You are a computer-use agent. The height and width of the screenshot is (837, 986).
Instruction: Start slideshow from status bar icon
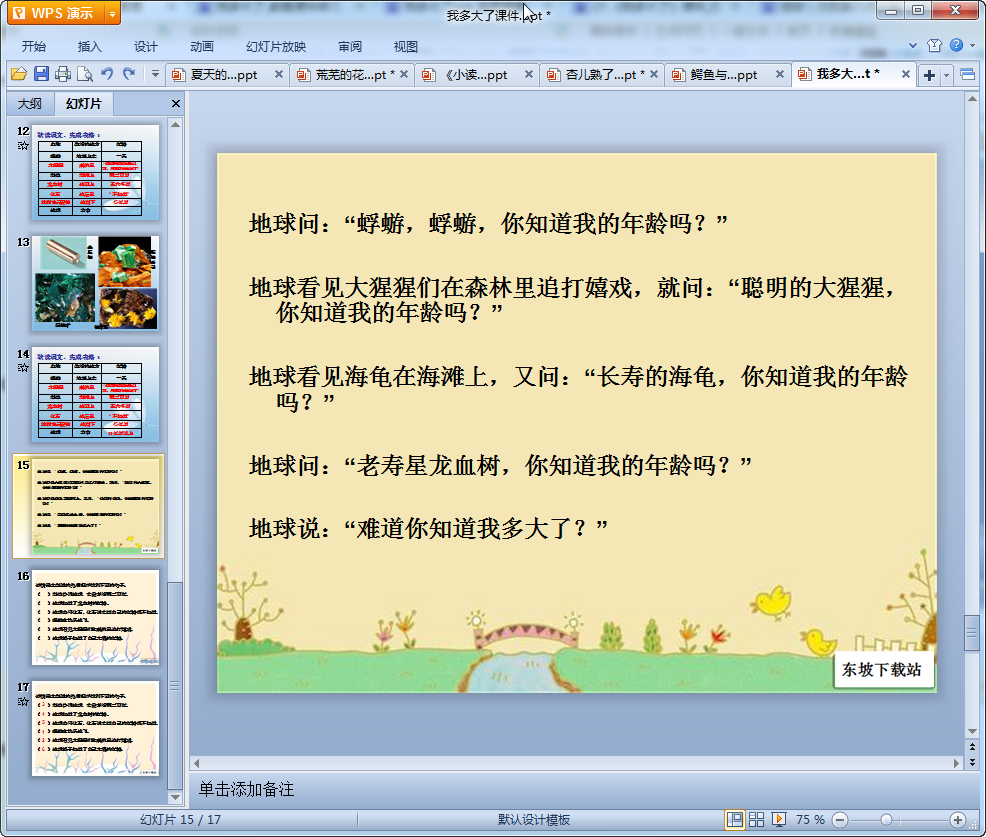click(x=778, y=819)
